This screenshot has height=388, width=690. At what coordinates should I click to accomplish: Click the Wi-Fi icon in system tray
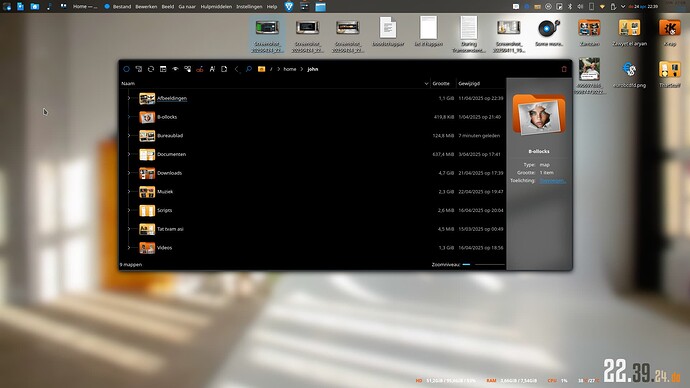pyautogui.click(x=602, y=7)
